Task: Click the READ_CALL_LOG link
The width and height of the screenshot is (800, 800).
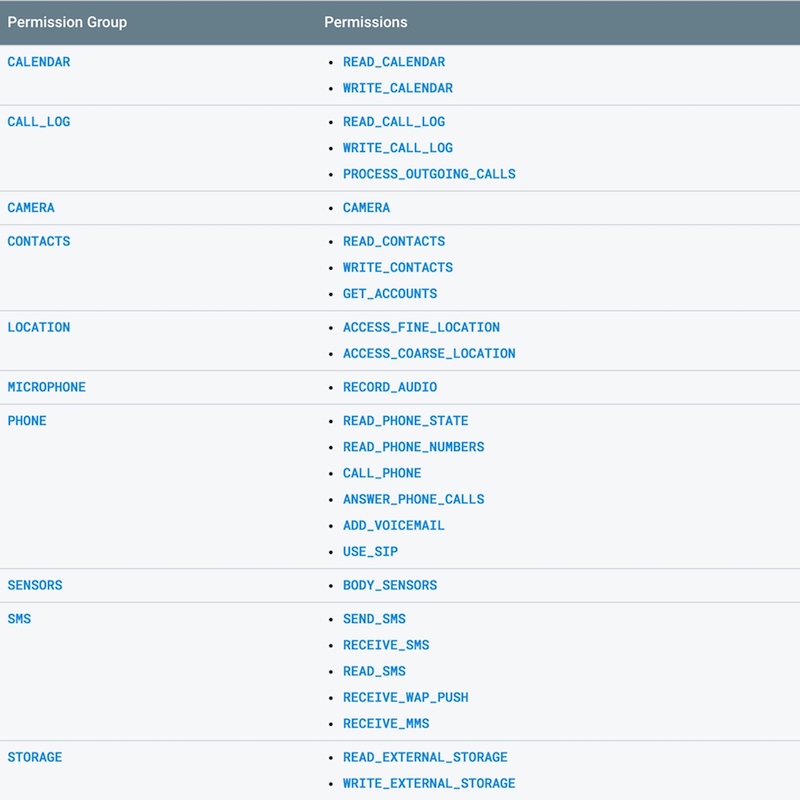Action: (x=394, y=121)
